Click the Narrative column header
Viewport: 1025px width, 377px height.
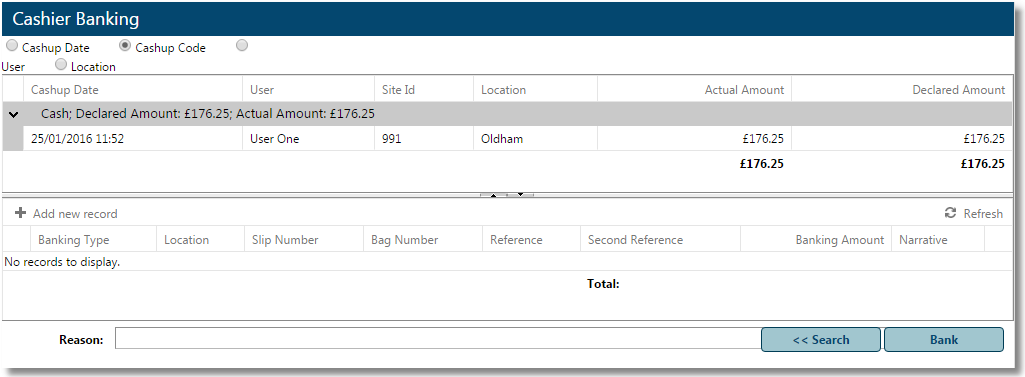point(938,240)
